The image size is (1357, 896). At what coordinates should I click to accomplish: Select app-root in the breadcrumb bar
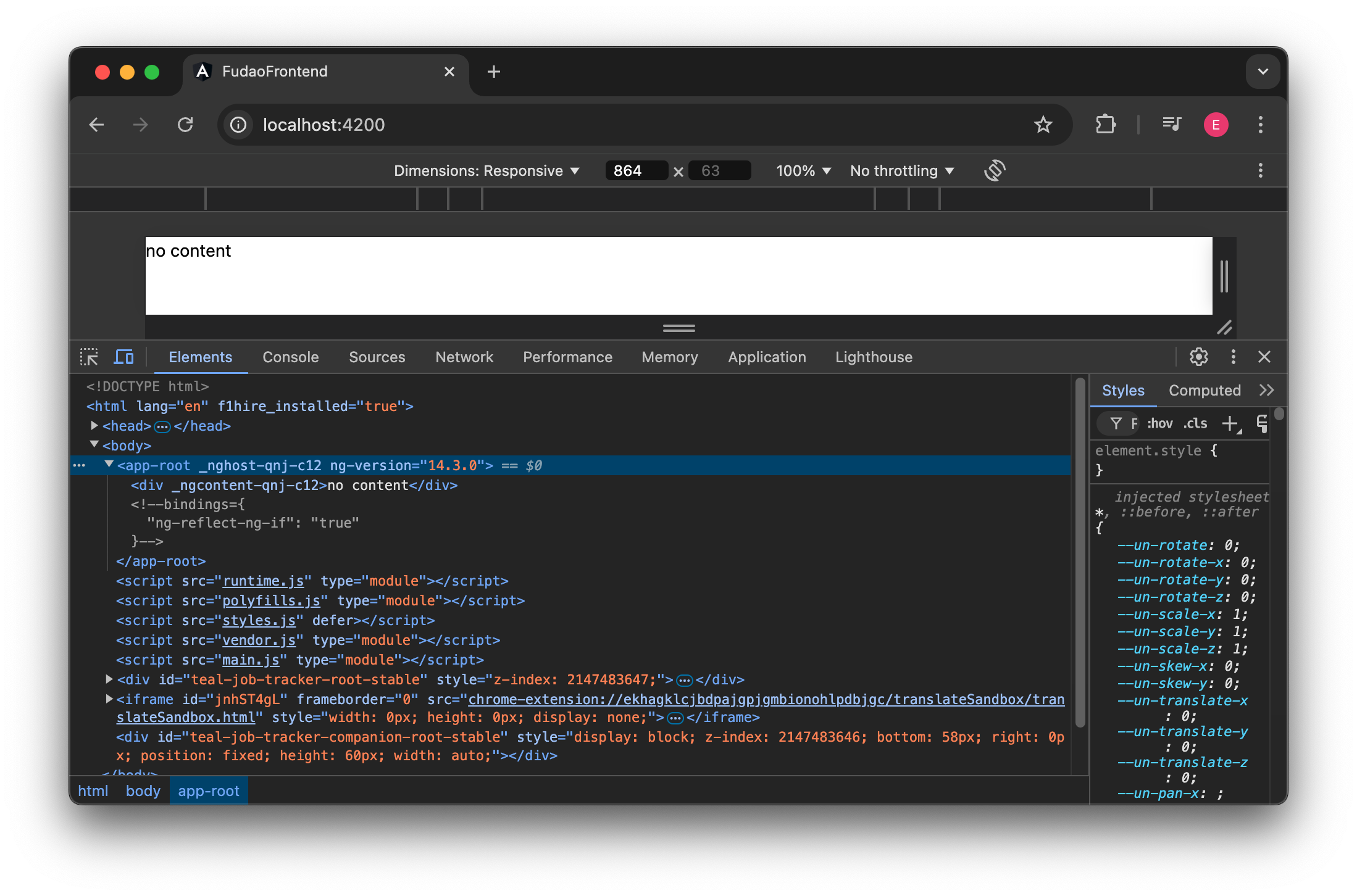(x=208, y=790)
